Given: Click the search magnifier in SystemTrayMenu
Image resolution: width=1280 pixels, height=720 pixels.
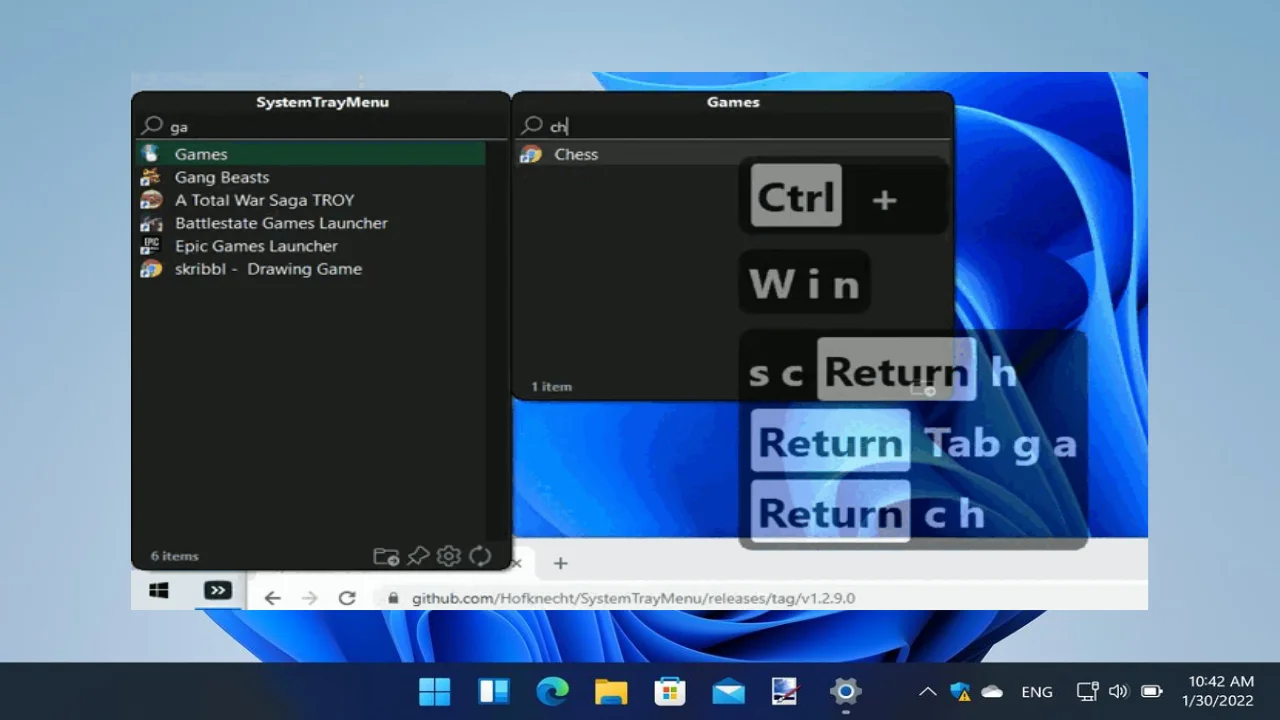Looking at the screenshot, I should point(152,126).
